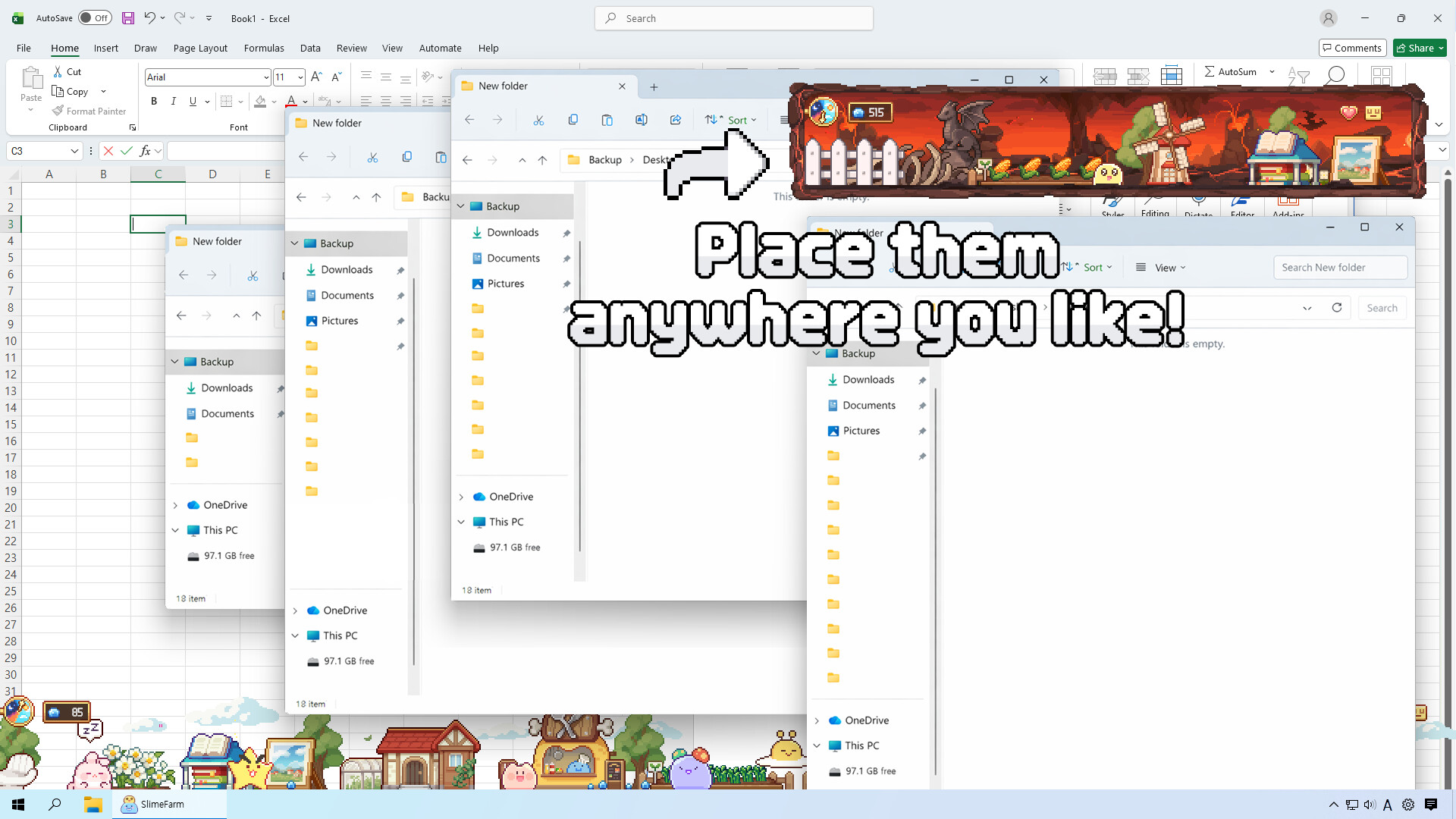Open File Explorer from the taskbar

(x=93, y=805)
